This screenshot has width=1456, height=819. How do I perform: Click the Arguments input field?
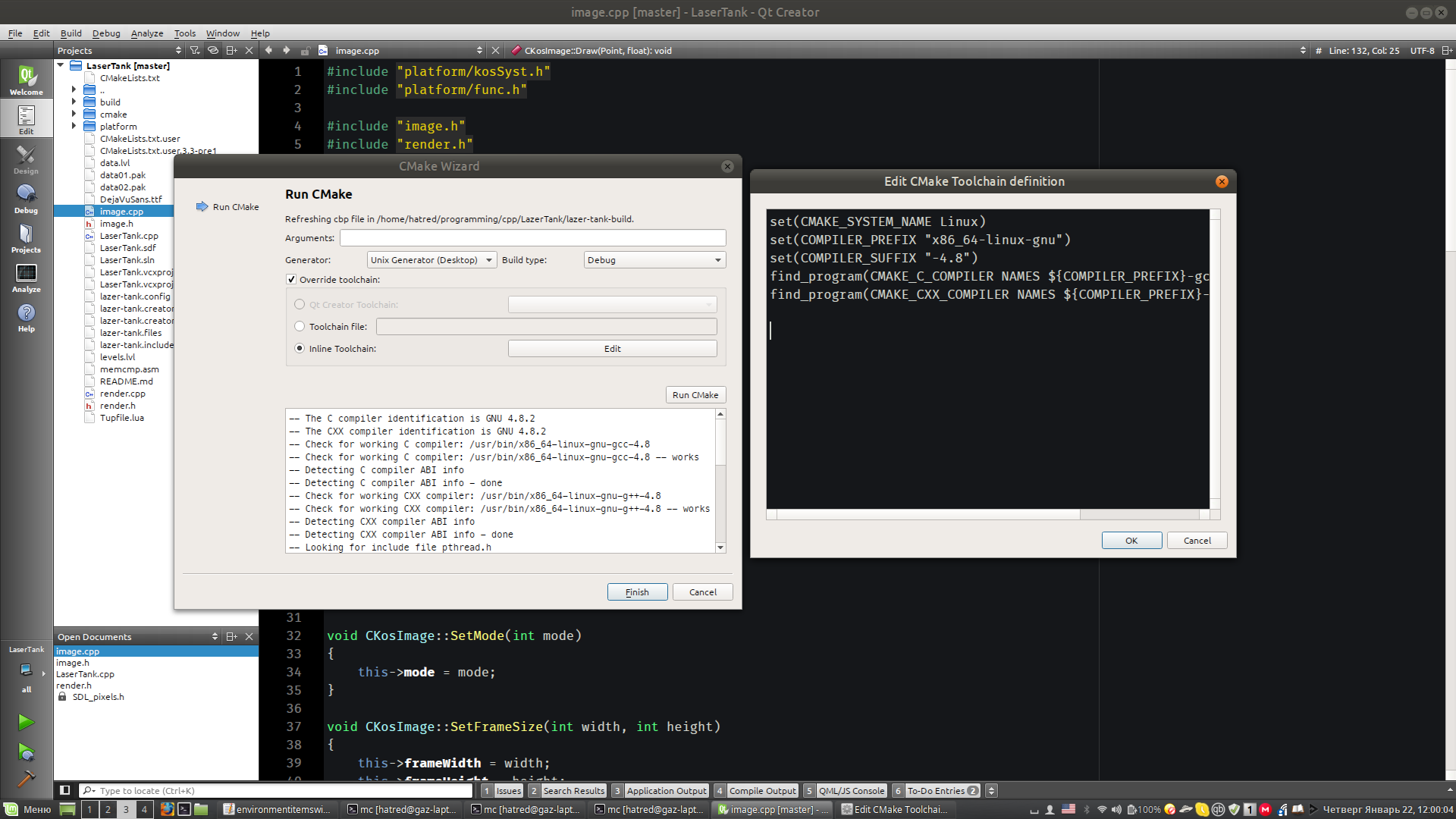[533, 238]
